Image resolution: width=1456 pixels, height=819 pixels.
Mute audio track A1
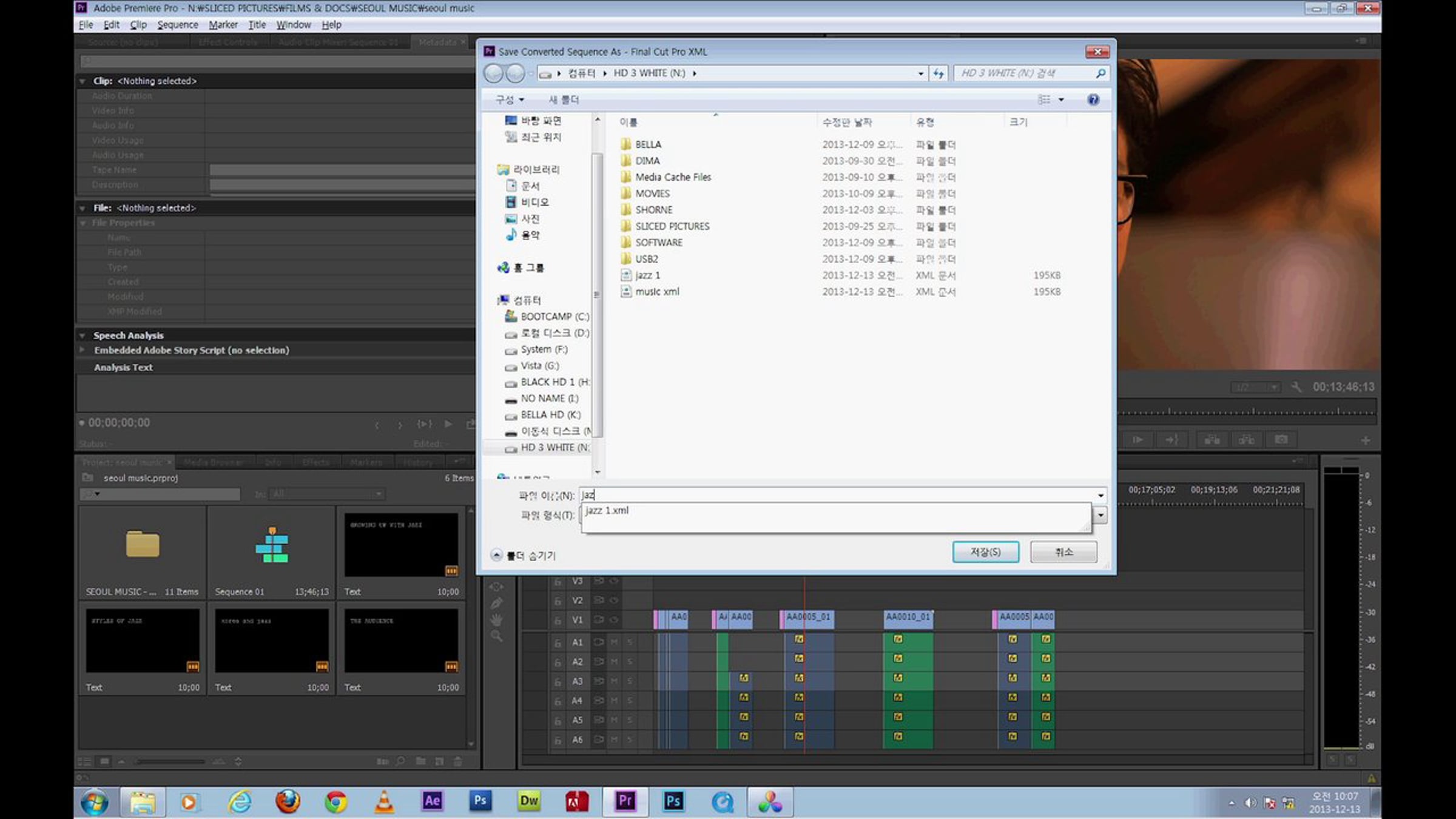coord(614,642)
